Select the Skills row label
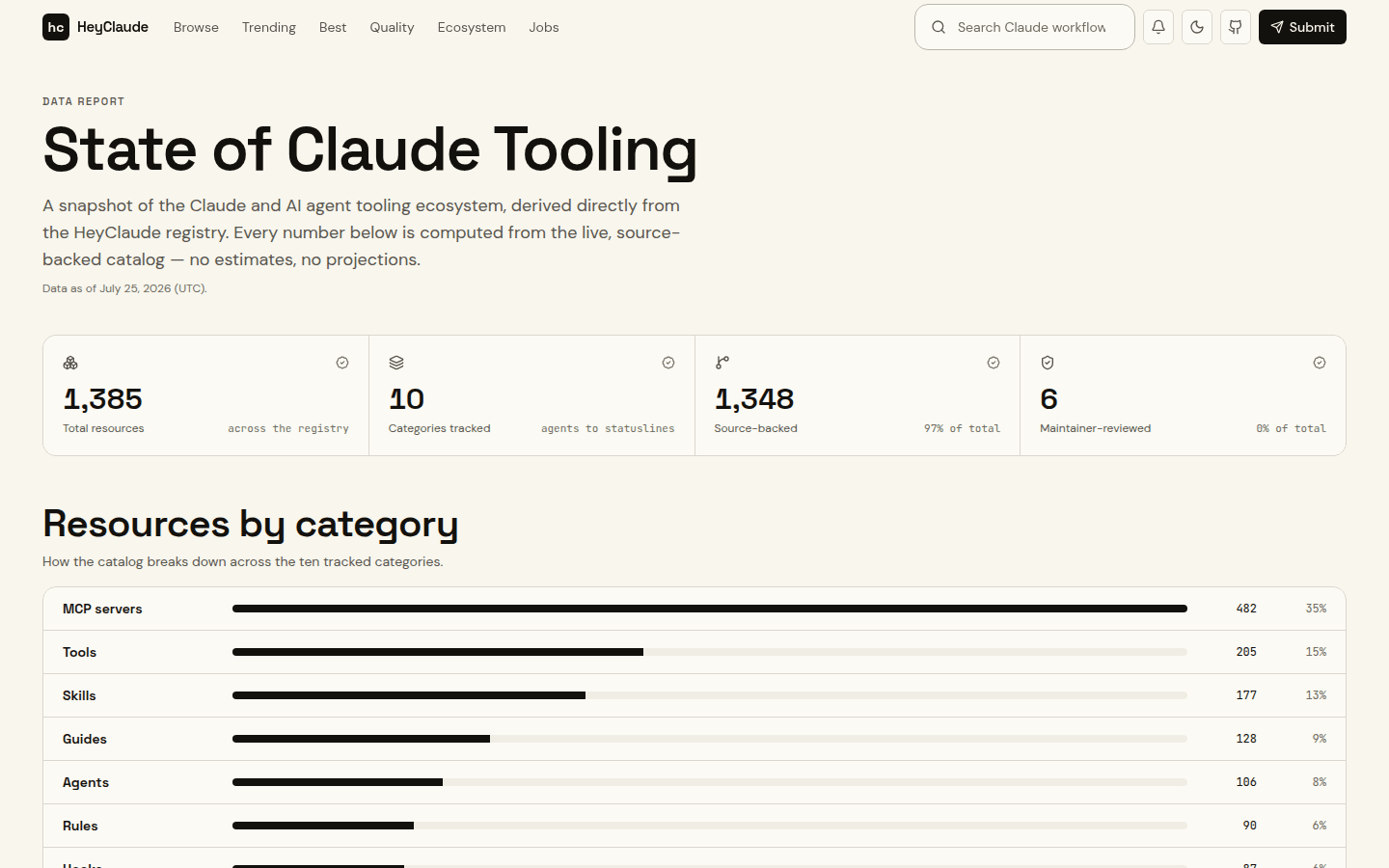Screen dimensions: 1389x868 [x=79, y=695]
